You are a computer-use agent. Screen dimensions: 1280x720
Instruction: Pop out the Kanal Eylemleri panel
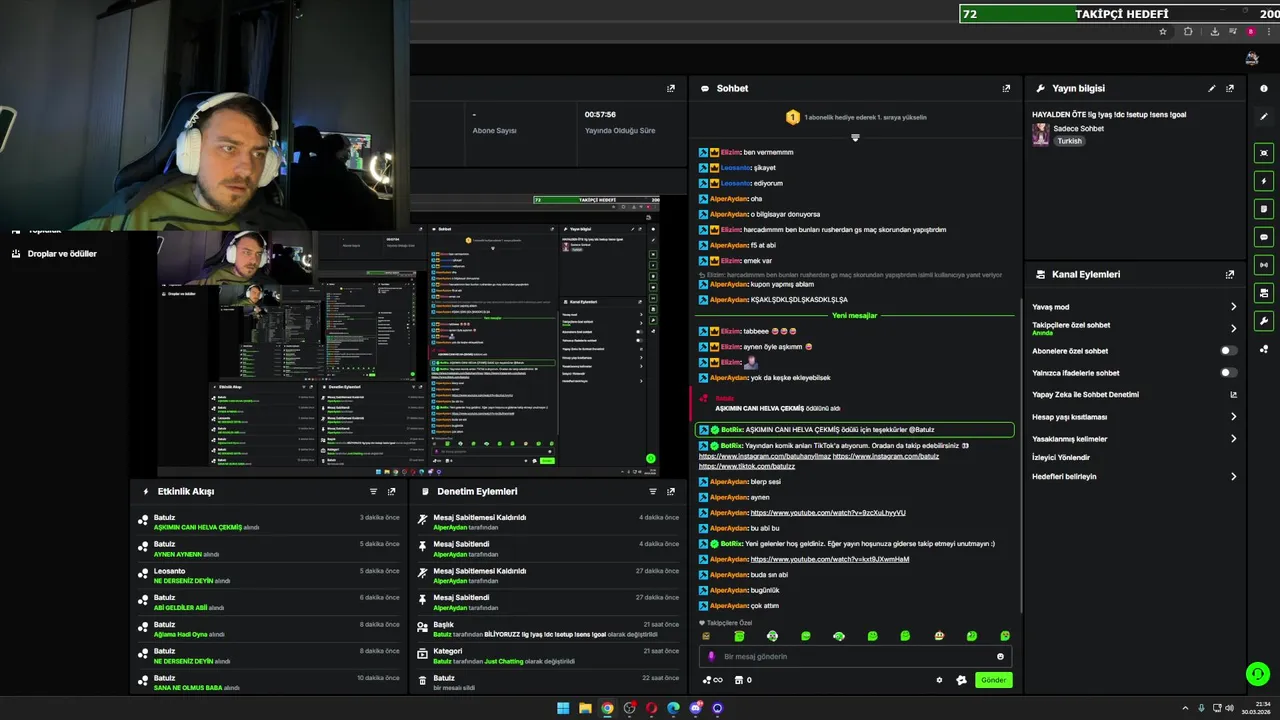click(1230, 274)
